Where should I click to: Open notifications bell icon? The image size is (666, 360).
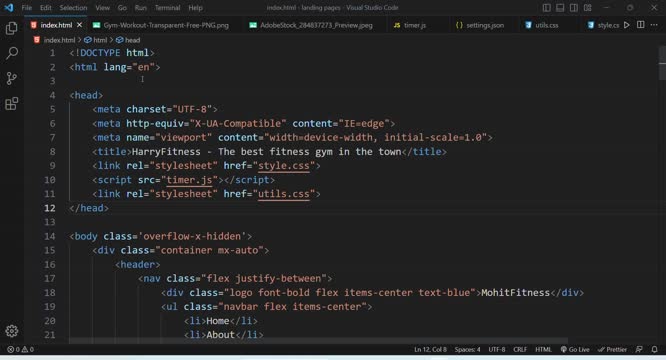coord(655,349)
